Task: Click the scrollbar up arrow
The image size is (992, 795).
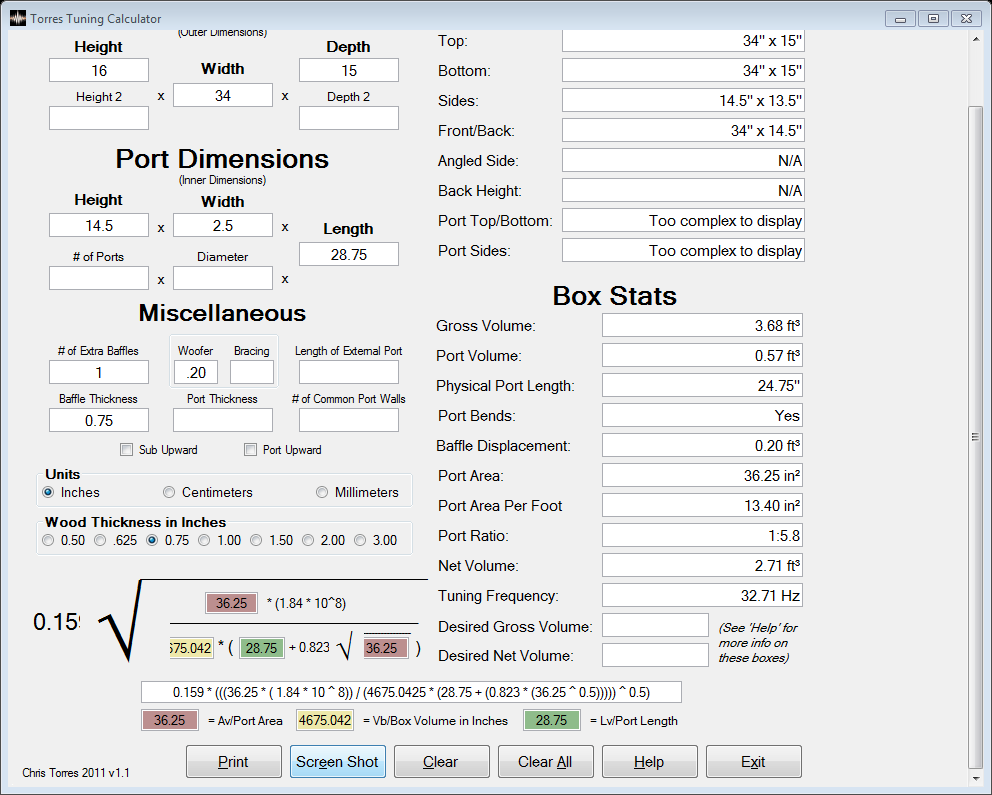Action: [975, 39]
